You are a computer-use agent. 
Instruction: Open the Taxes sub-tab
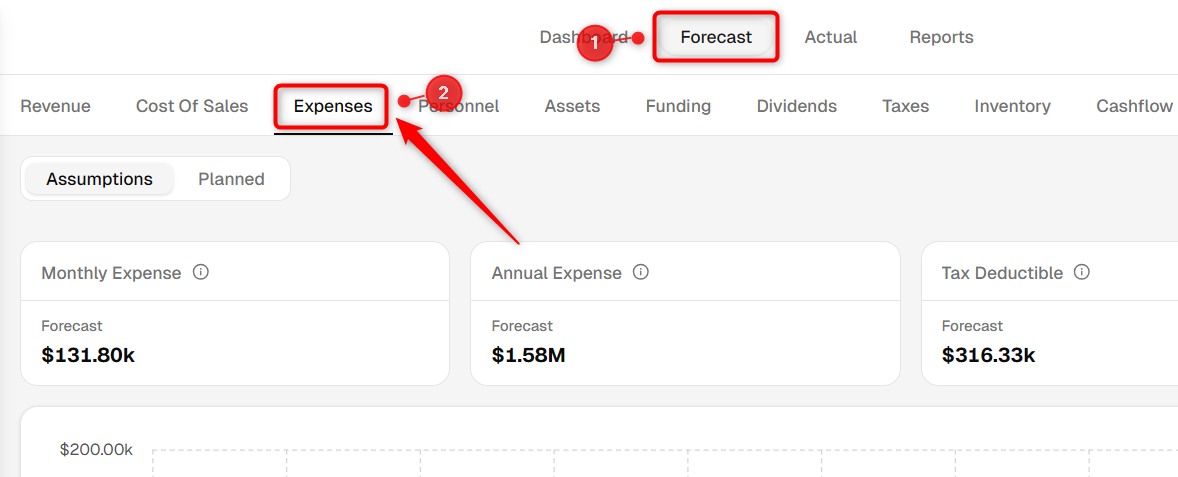[905, 106]
